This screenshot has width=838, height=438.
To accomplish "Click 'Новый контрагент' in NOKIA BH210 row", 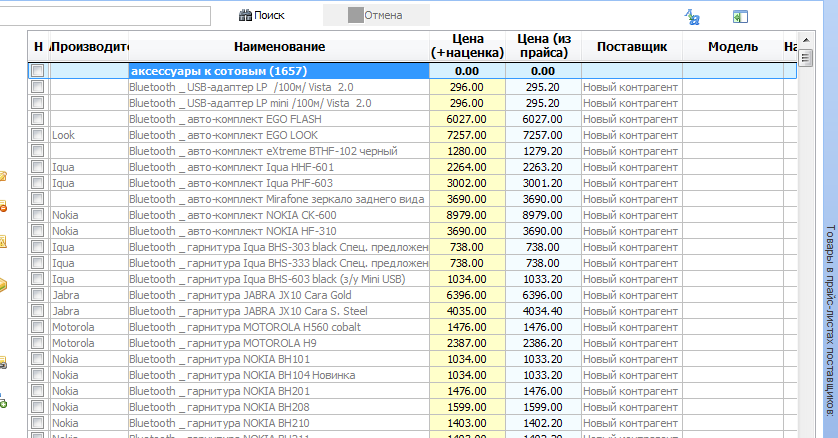I will pyautogui.click(x=632, y=424).
